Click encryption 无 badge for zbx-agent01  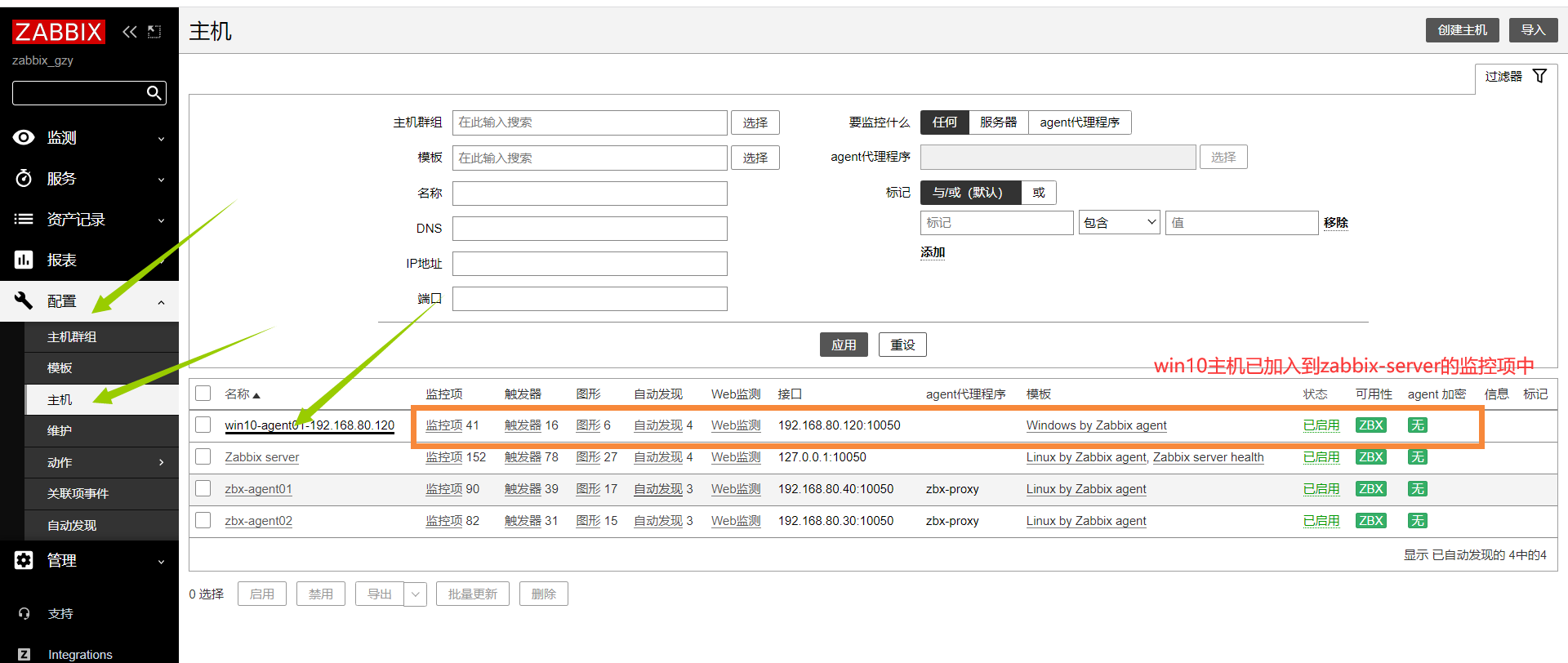click(x=1417, y=488)
